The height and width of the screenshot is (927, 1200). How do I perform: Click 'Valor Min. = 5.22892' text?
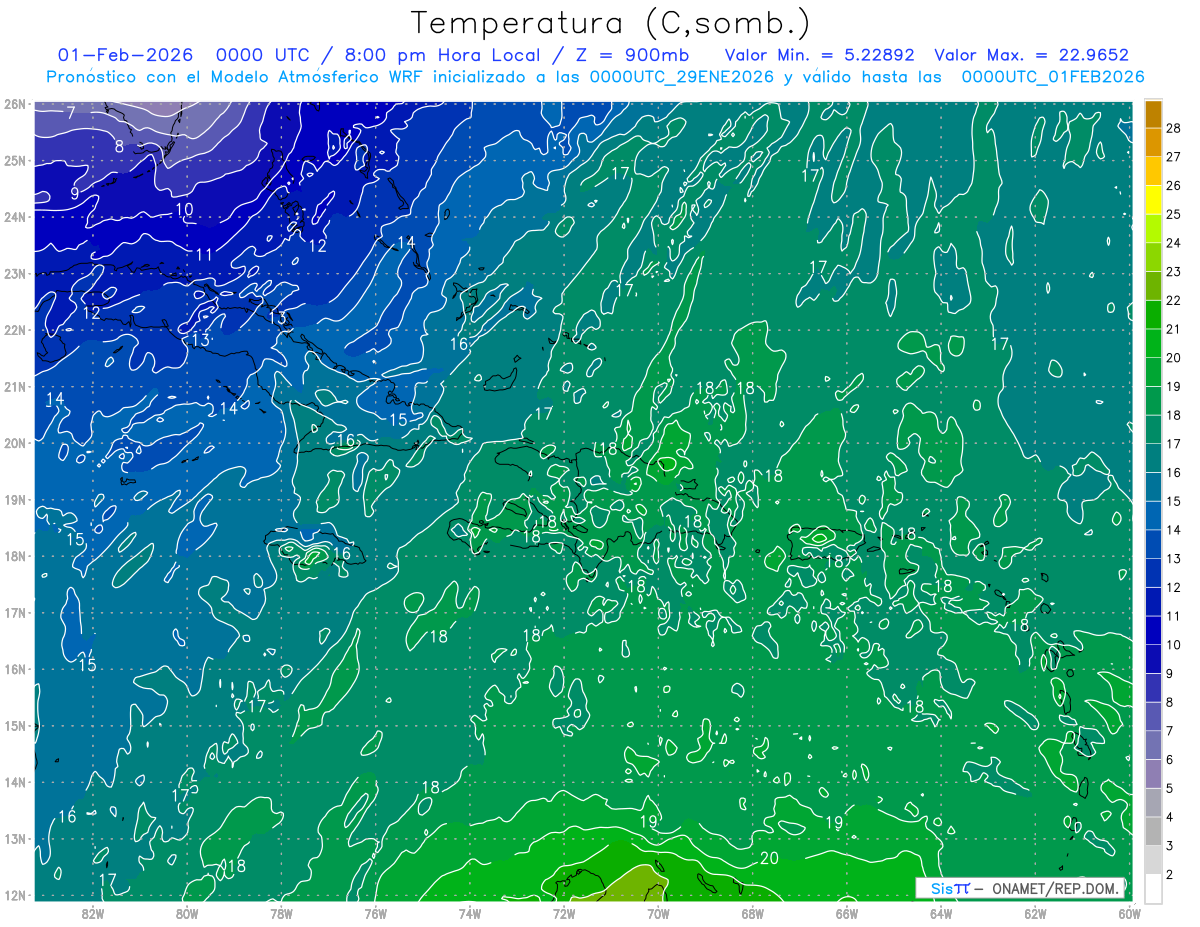[x=819, y=55]
